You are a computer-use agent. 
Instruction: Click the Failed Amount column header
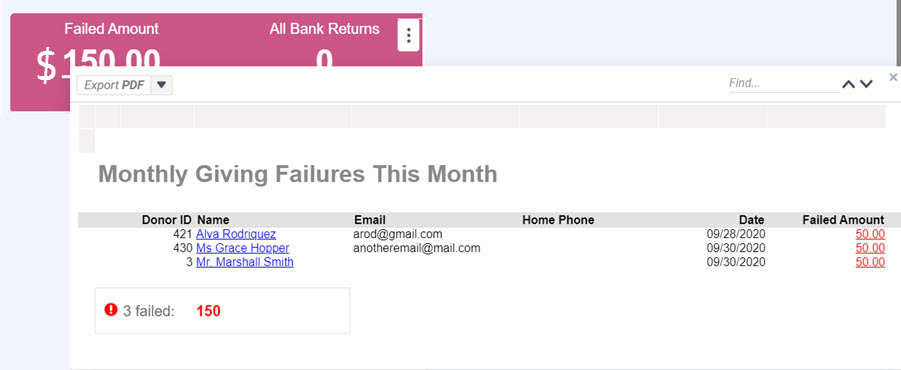point(843,219)
